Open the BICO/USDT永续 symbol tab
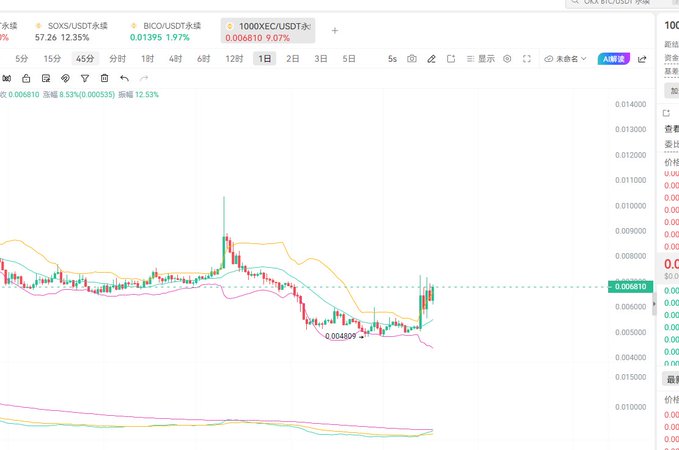The height and width of the screenshot is (450, 679). tap(166, 32)
